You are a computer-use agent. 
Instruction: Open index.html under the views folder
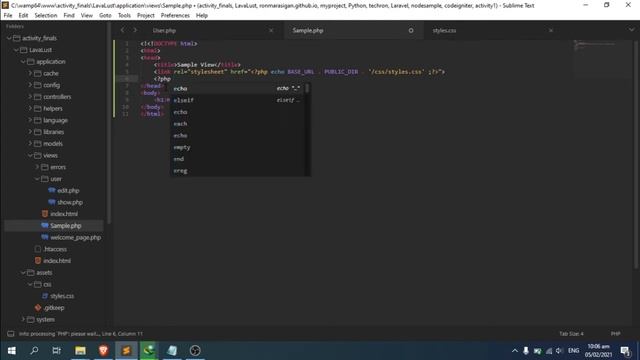[64, 214]
